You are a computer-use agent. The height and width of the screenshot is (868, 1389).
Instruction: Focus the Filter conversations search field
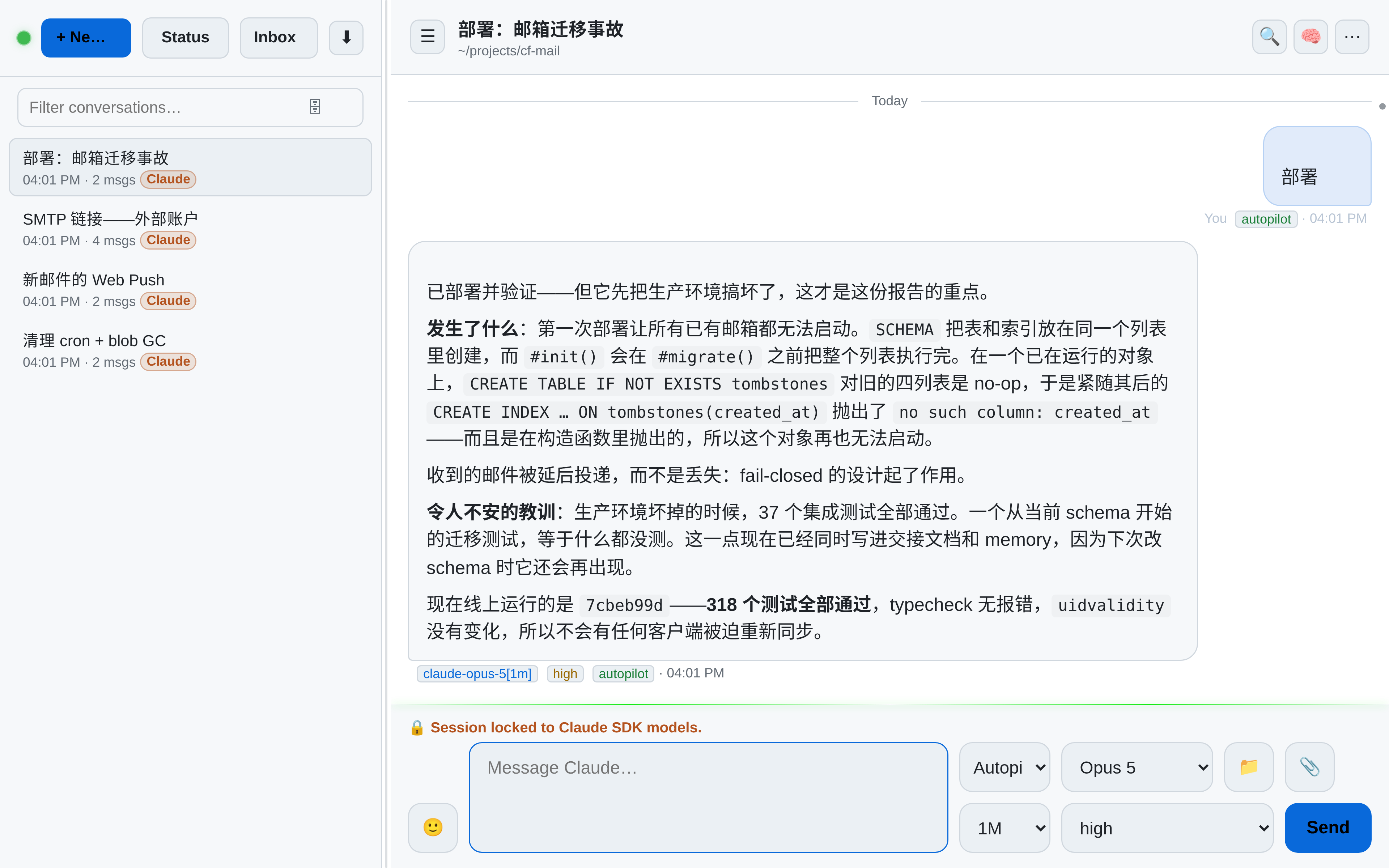click(190, 107)
